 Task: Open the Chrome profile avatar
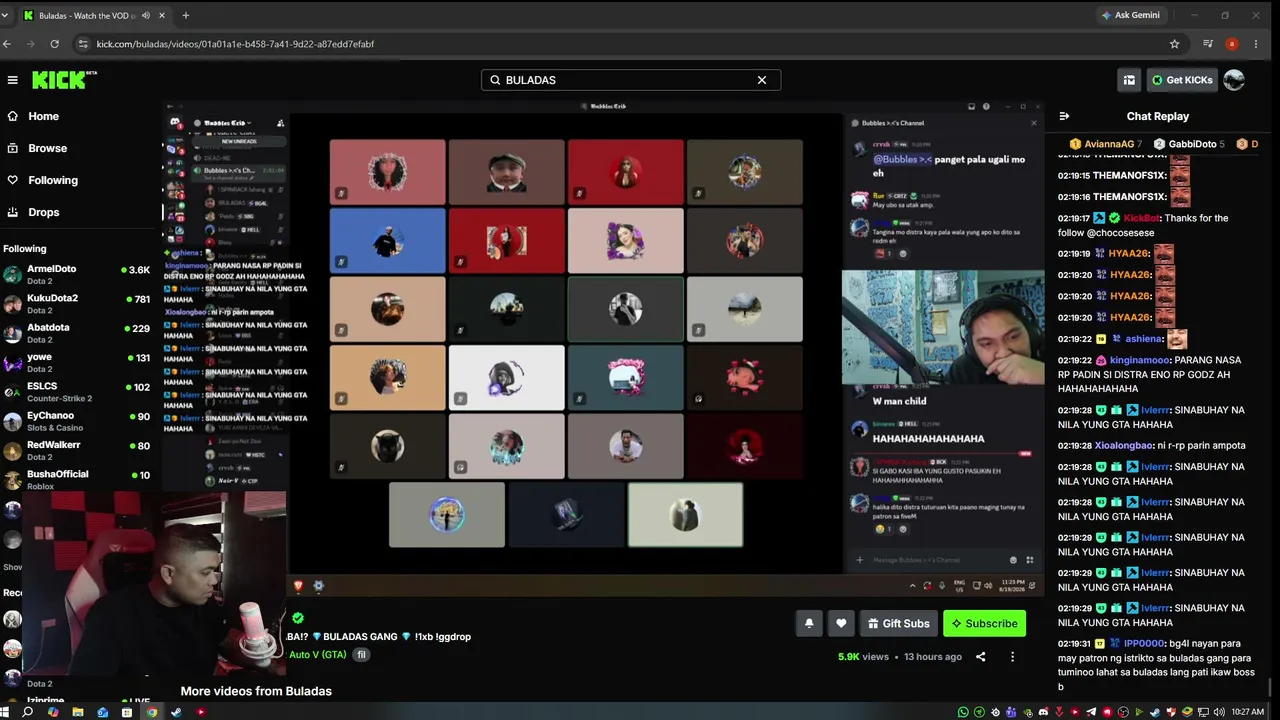1232,44
